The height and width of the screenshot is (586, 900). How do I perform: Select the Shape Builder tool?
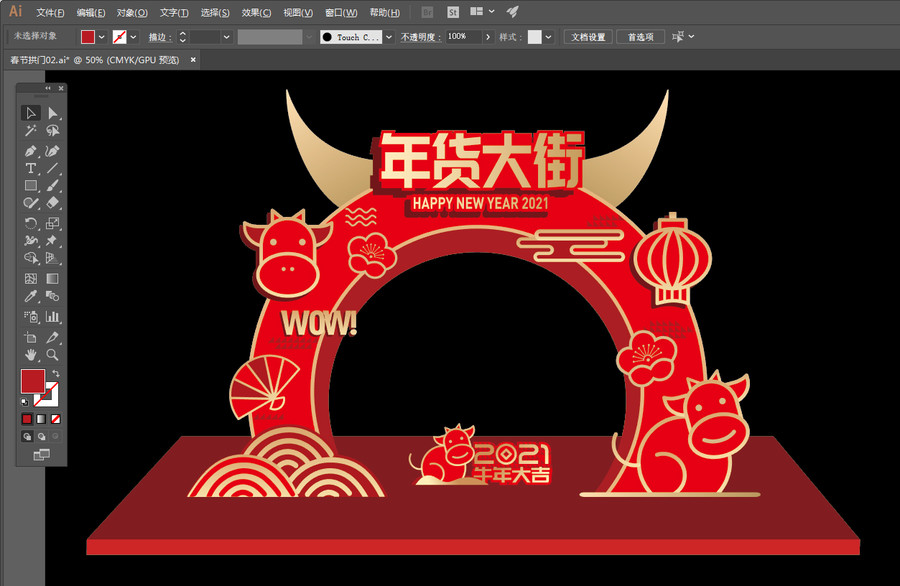31,258
